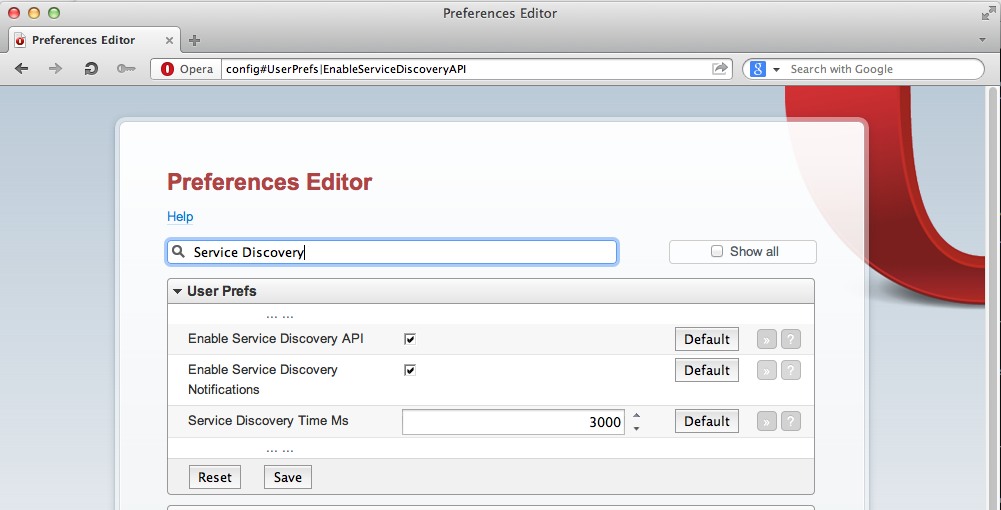The image size is (1001, 510).
Task: Click the Service Discovery search field
Action: pos(392,252)
